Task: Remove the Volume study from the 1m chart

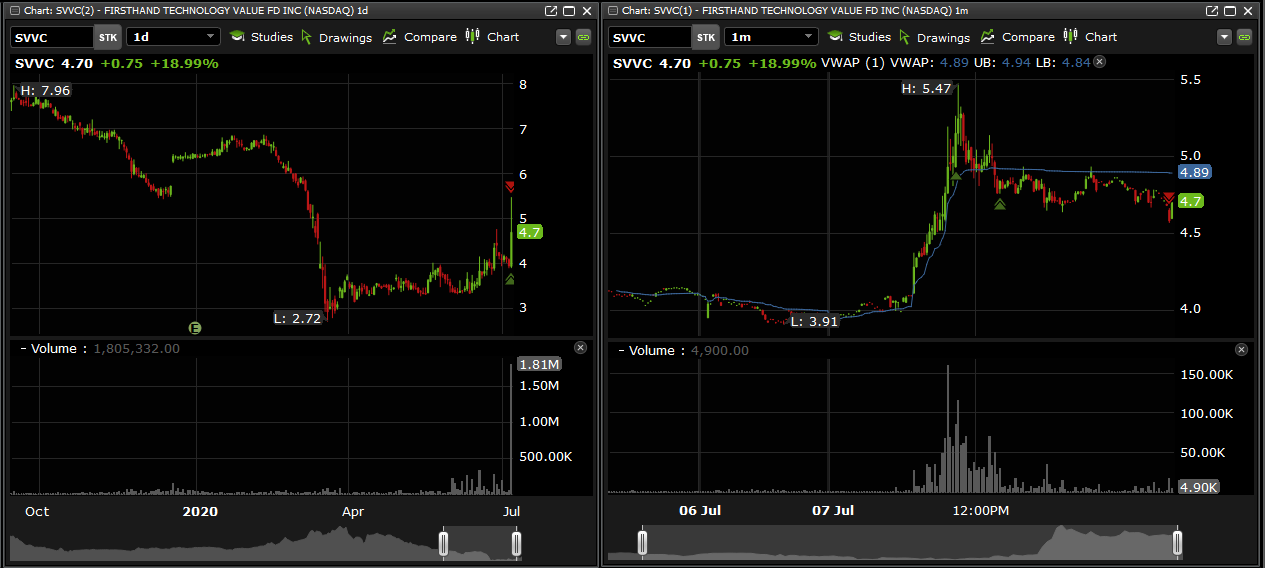Action: [1242, 350]
